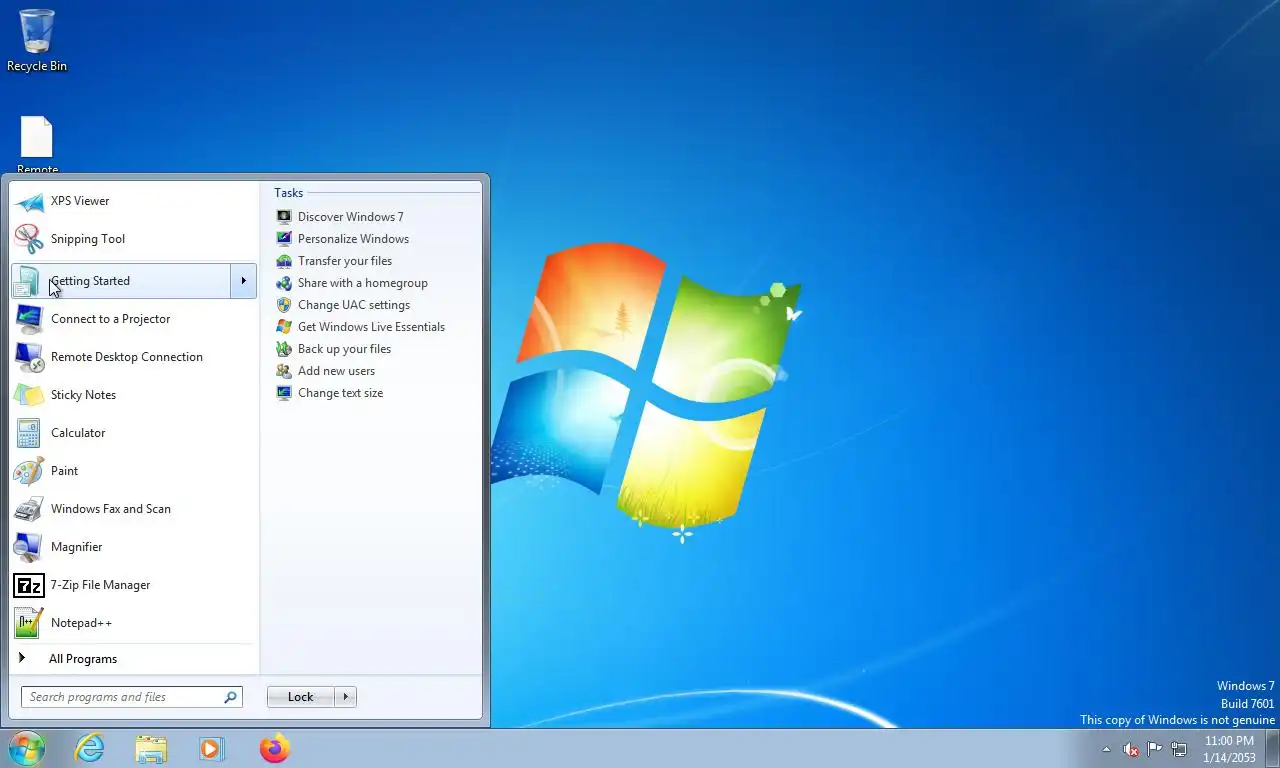This screenshot has width=1280, height=768.
Task: Open Recycle Bin on desktop
Action: coord(37,41)
